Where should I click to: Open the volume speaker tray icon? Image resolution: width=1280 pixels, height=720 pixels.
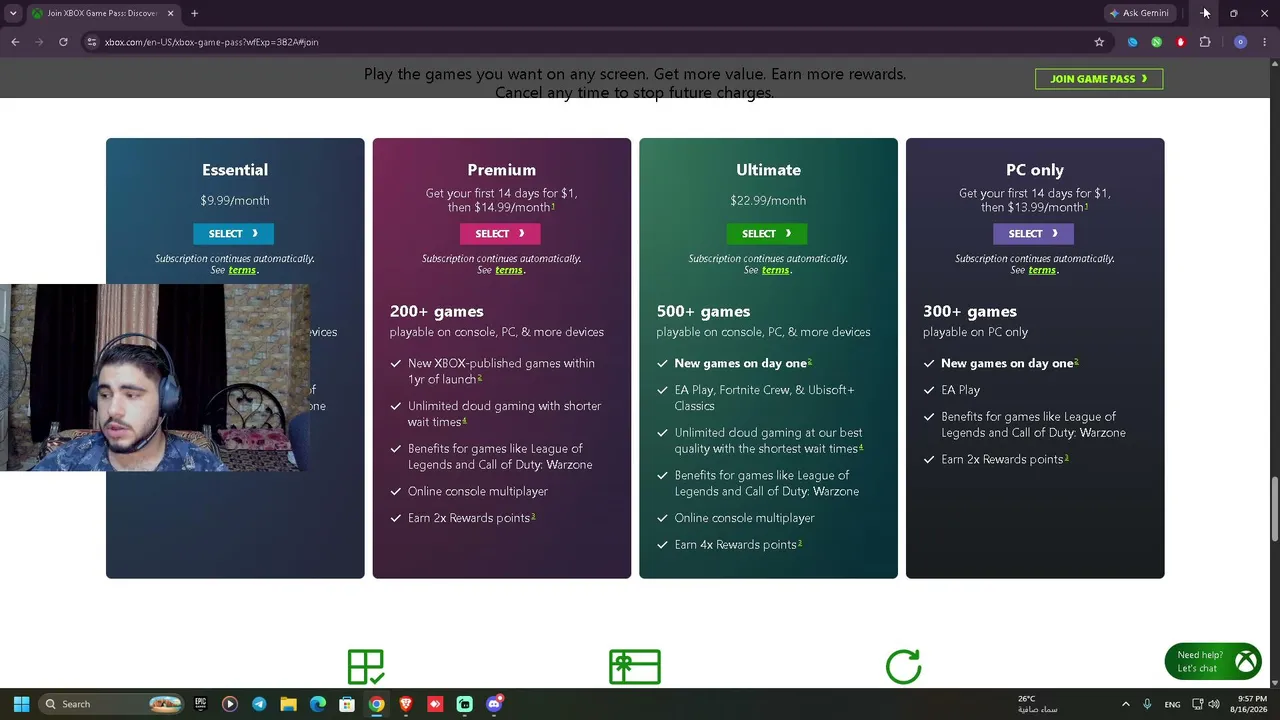[x=1214, y=704]
